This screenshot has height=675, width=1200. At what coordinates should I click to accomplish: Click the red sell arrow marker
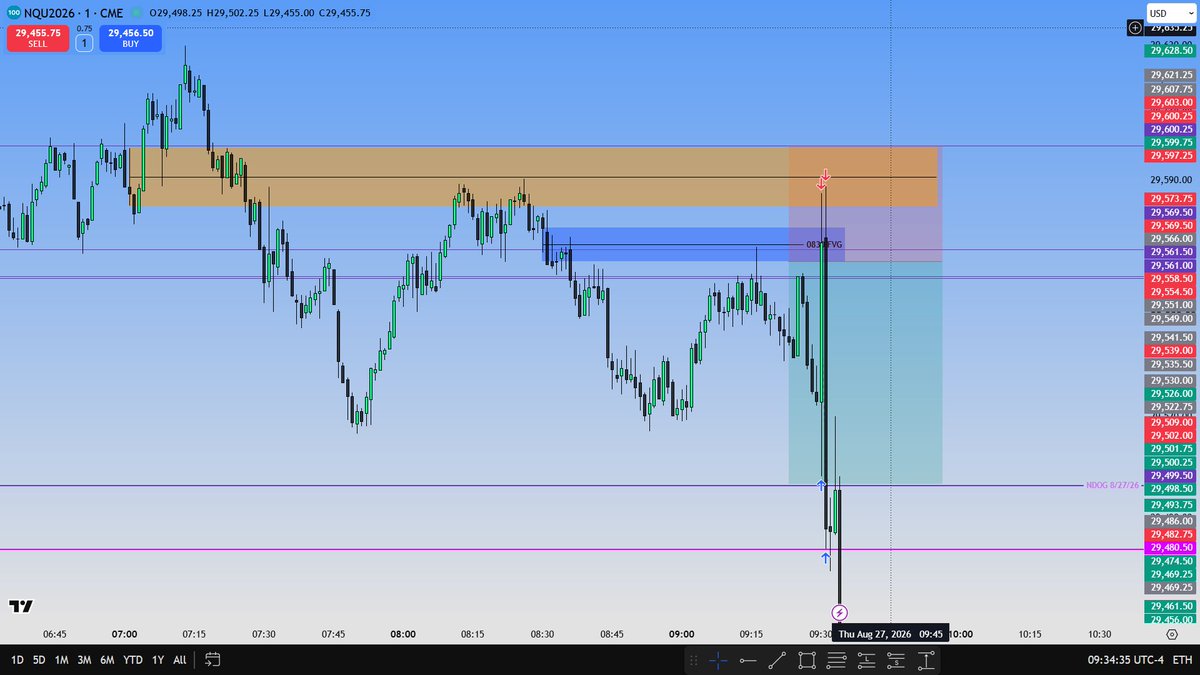pos(822,180)
